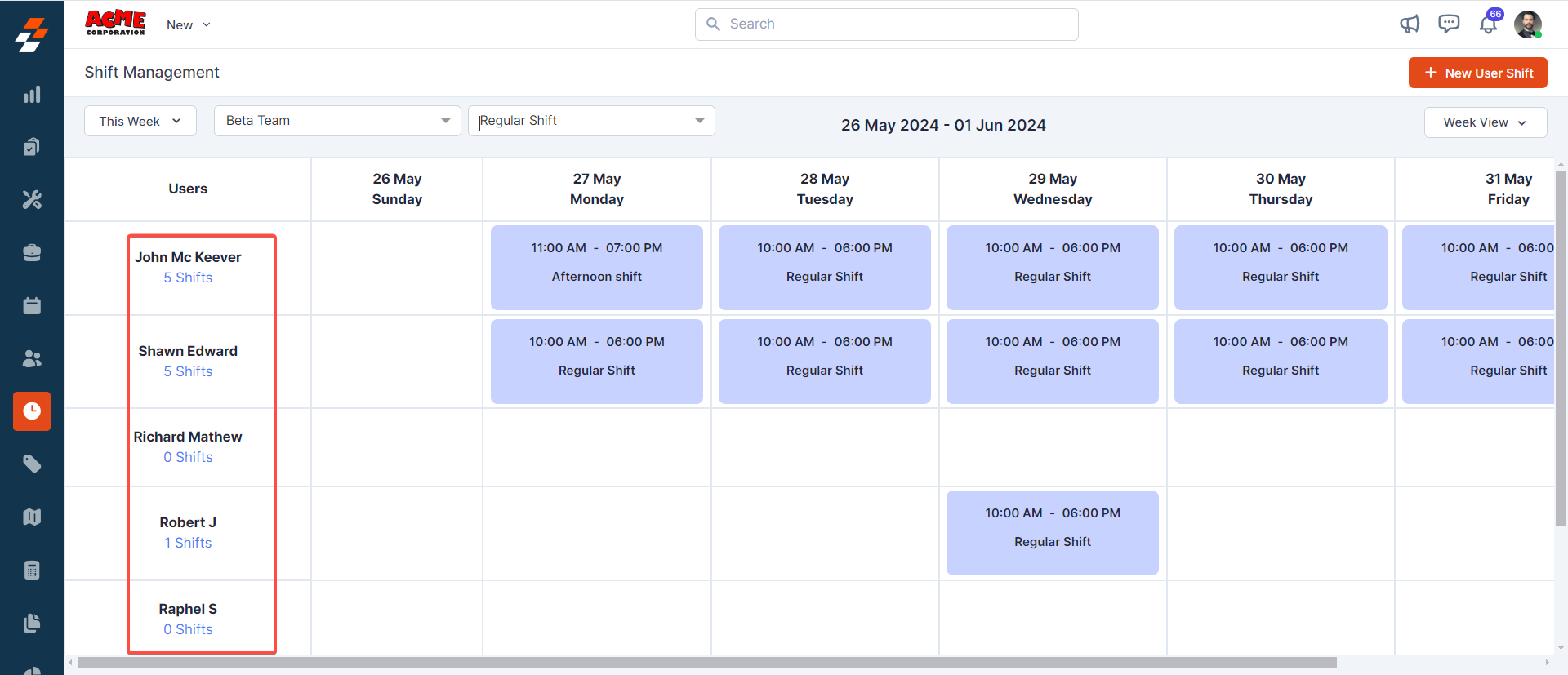
Task: Change the Week View dropdown
Action: [x=1485, y=122]
